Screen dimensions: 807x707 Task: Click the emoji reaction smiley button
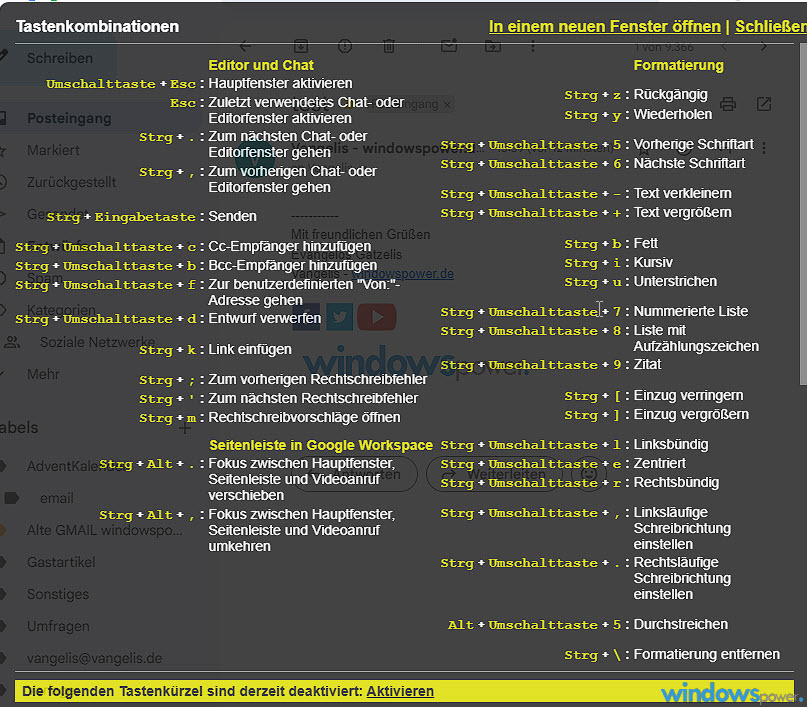589,474
